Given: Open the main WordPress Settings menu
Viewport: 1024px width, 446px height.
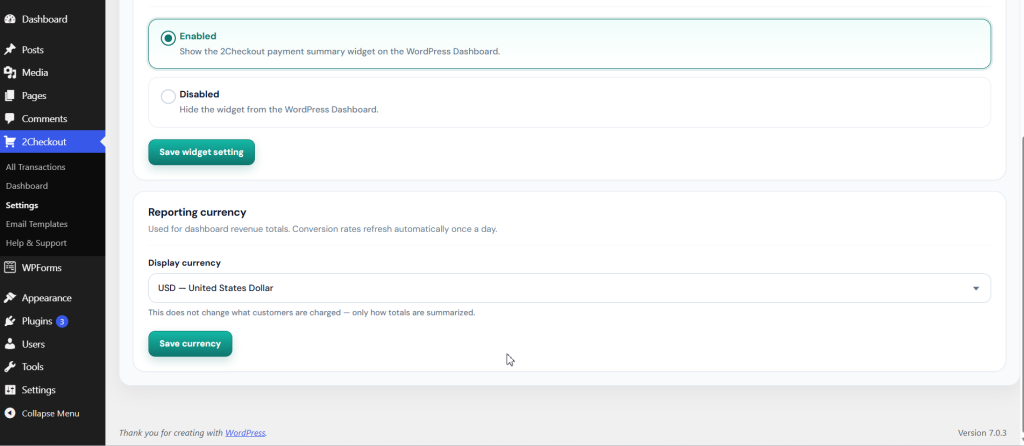Looking at the screenshot, I should point(52,390).
